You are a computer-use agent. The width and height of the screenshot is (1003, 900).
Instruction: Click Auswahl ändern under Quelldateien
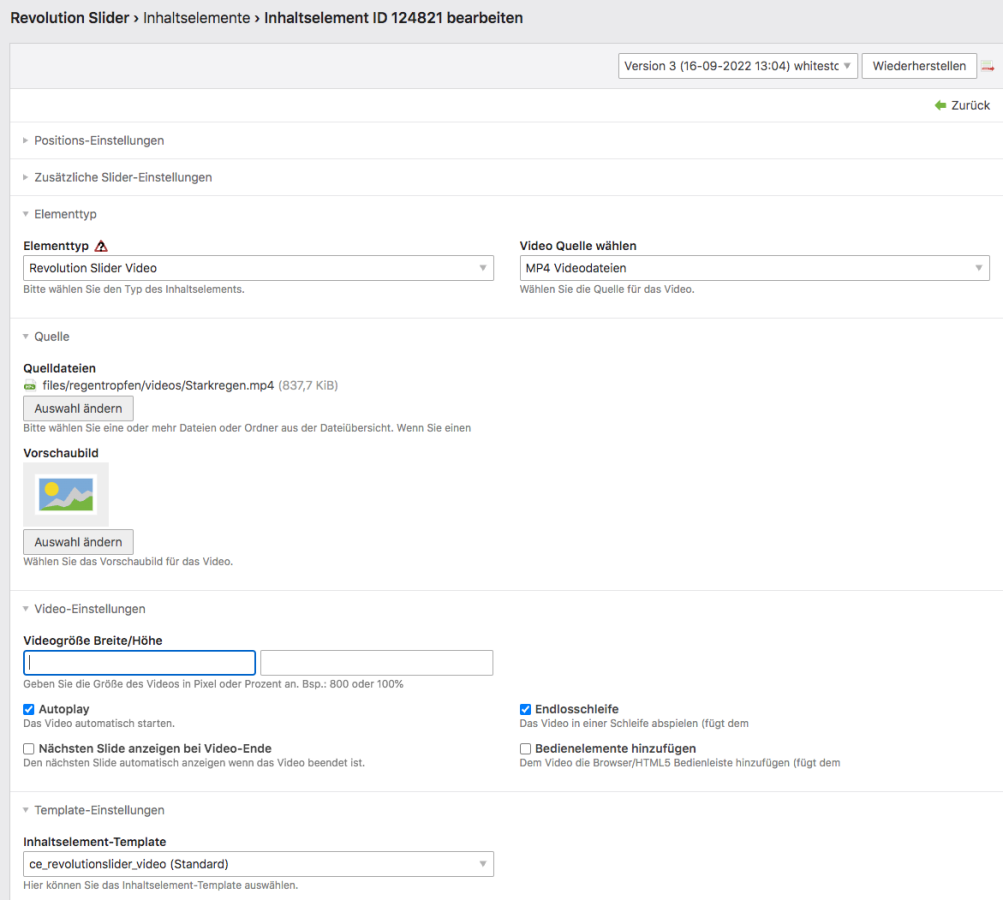(78, 408)
